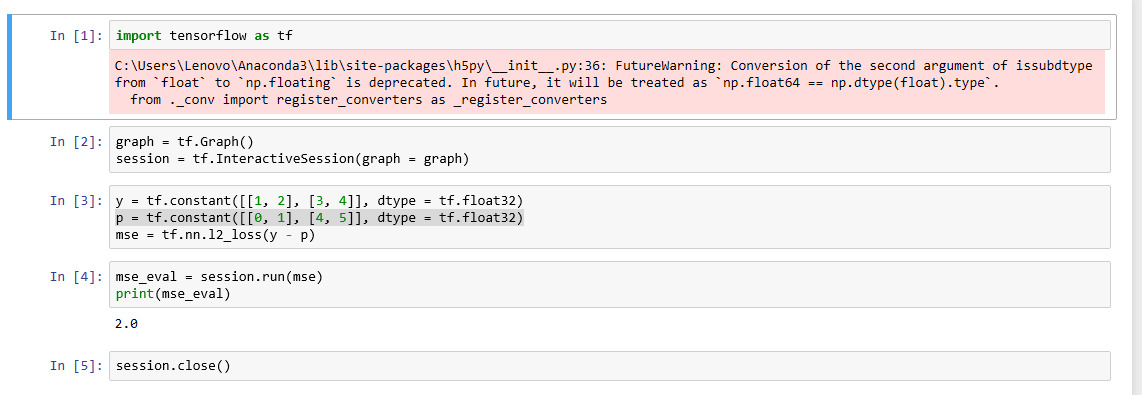Click the highlighted p = tf.constant line
Viewport: 1142px width, 395px height.
tap(319, 218)
